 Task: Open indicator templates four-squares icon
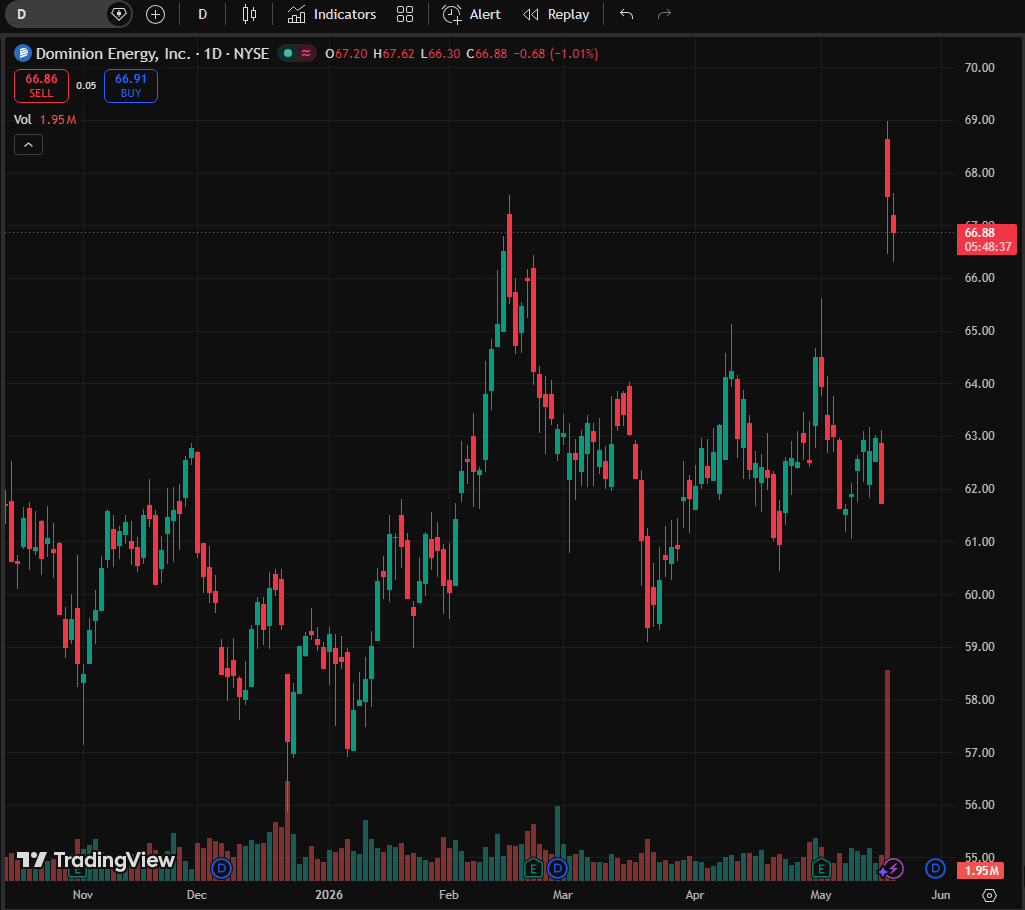[405, 14]
